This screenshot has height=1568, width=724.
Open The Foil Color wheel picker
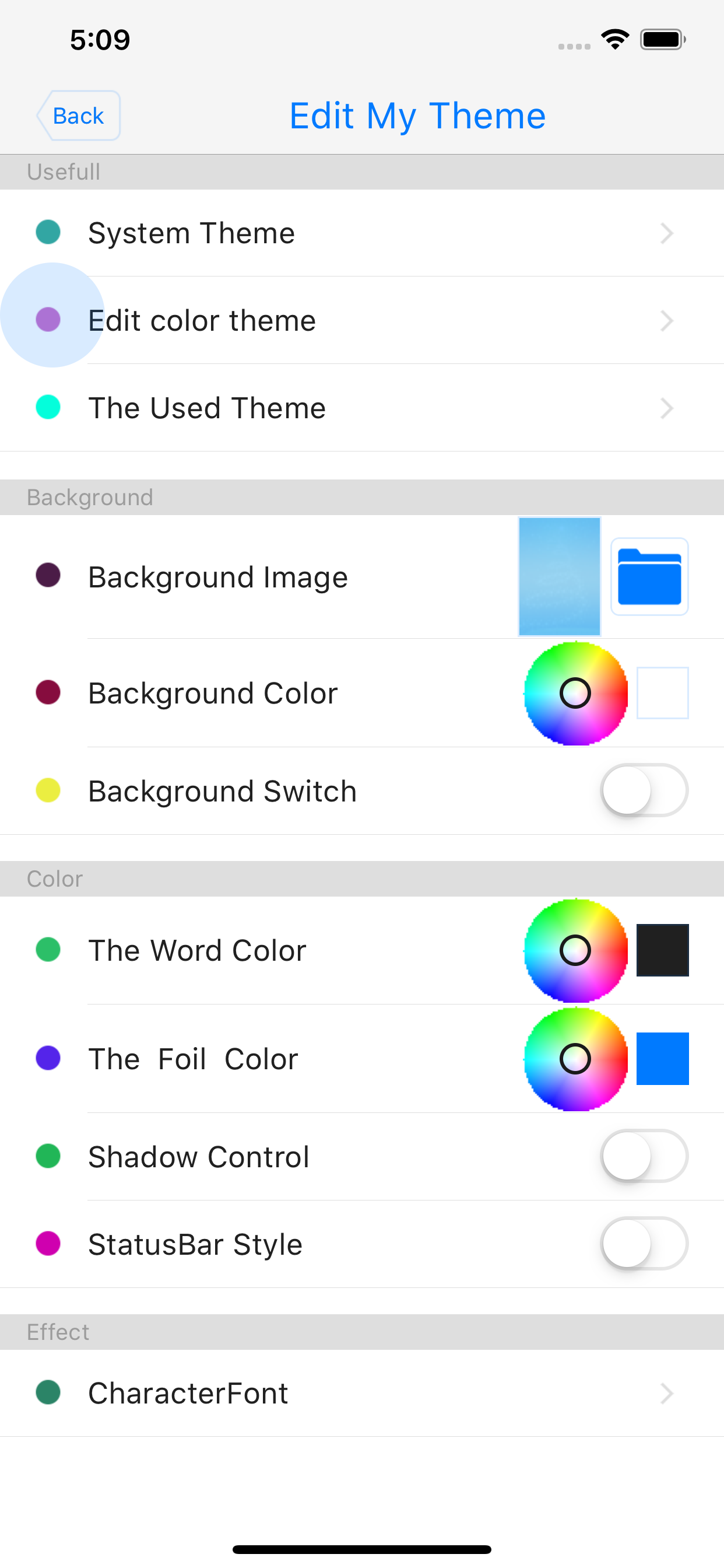click(575, 1059)
